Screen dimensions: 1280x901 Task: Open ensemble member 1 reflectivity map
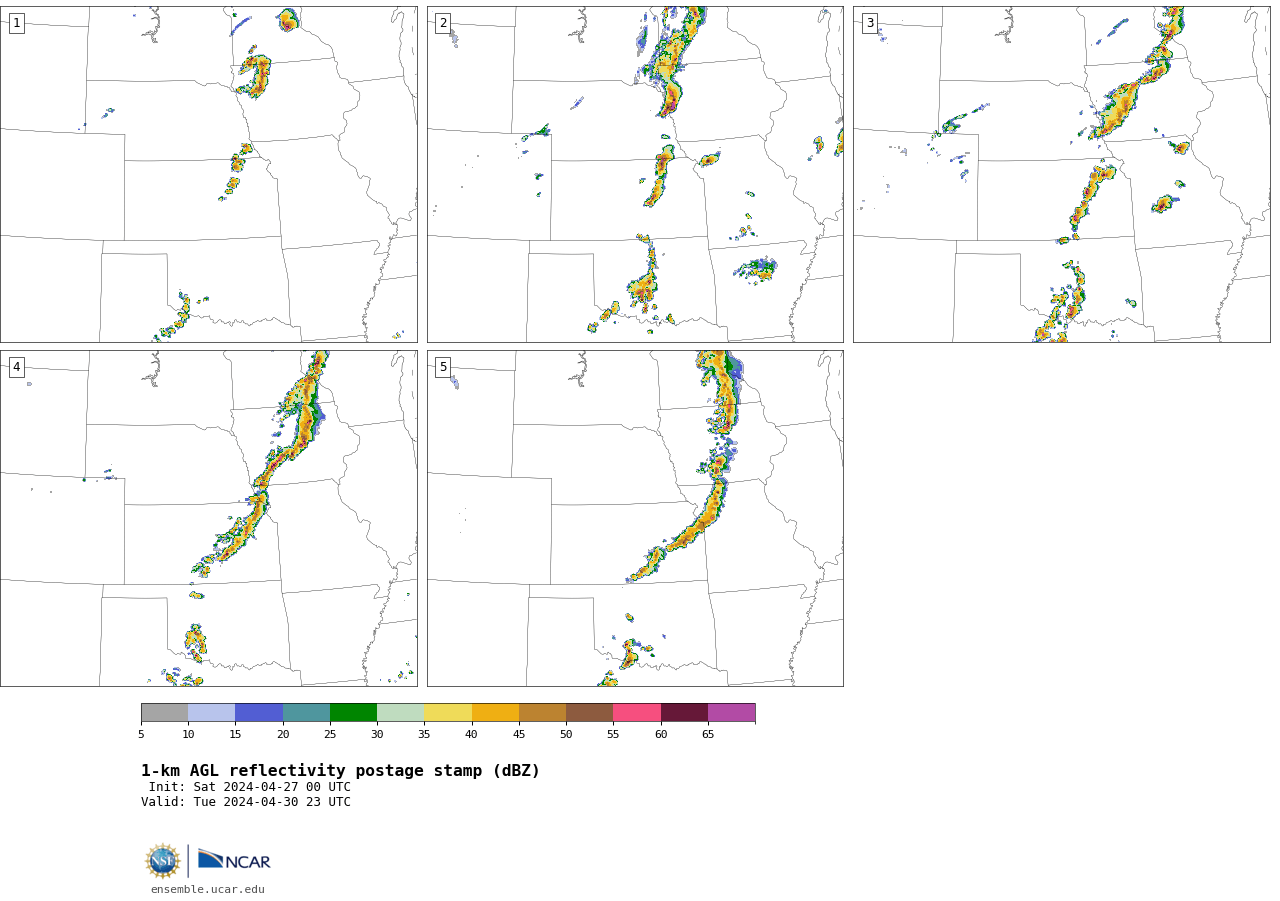pyautogui.click(x=208, y=174)
